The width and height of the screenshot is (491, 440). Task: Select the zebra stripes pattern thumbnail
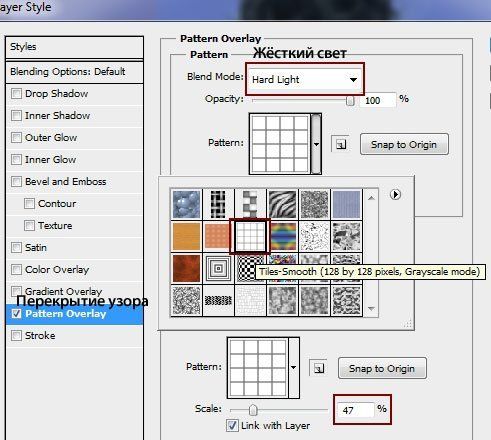[282, 204]
